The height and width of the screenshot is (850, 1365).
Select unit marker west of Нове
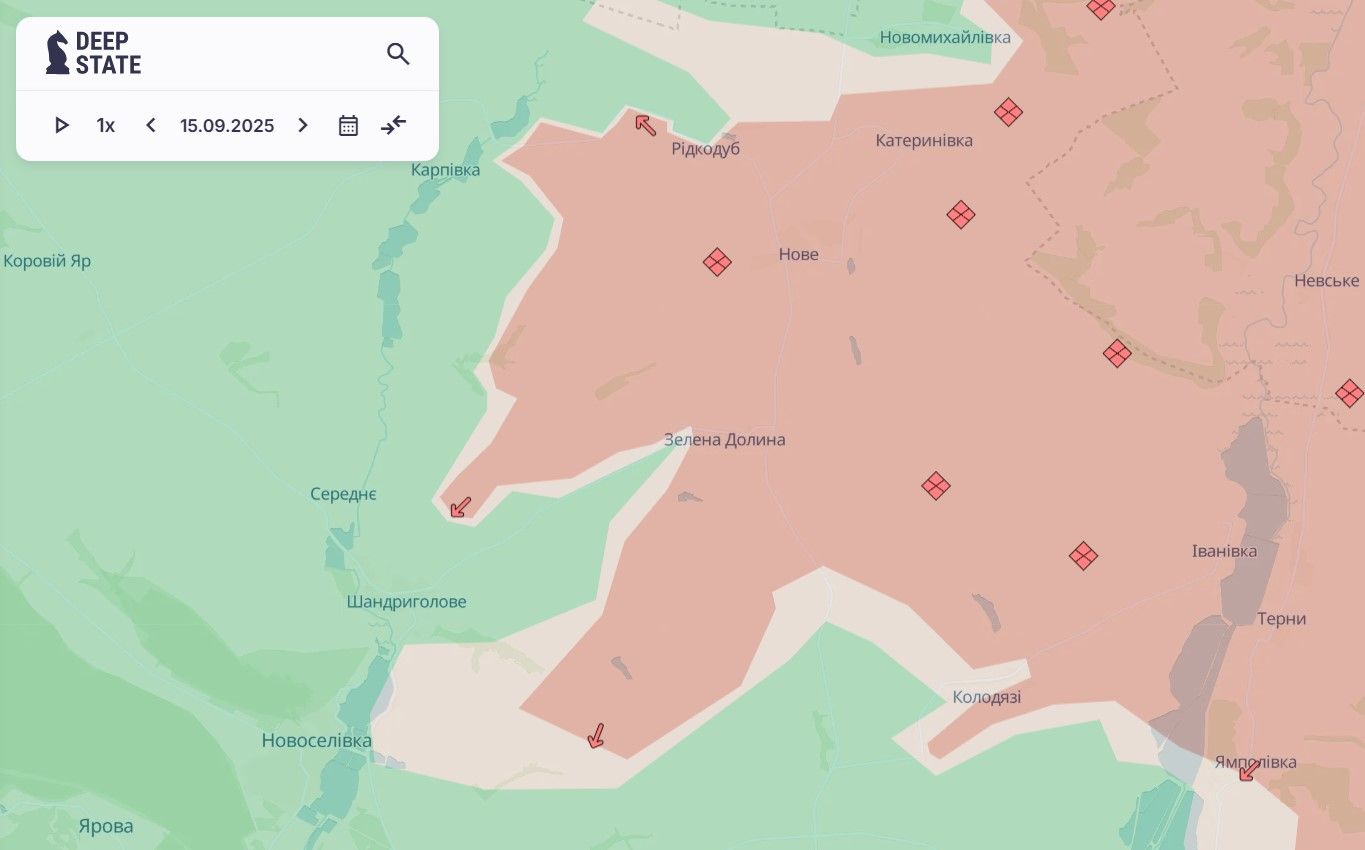(x=717, y=262)
